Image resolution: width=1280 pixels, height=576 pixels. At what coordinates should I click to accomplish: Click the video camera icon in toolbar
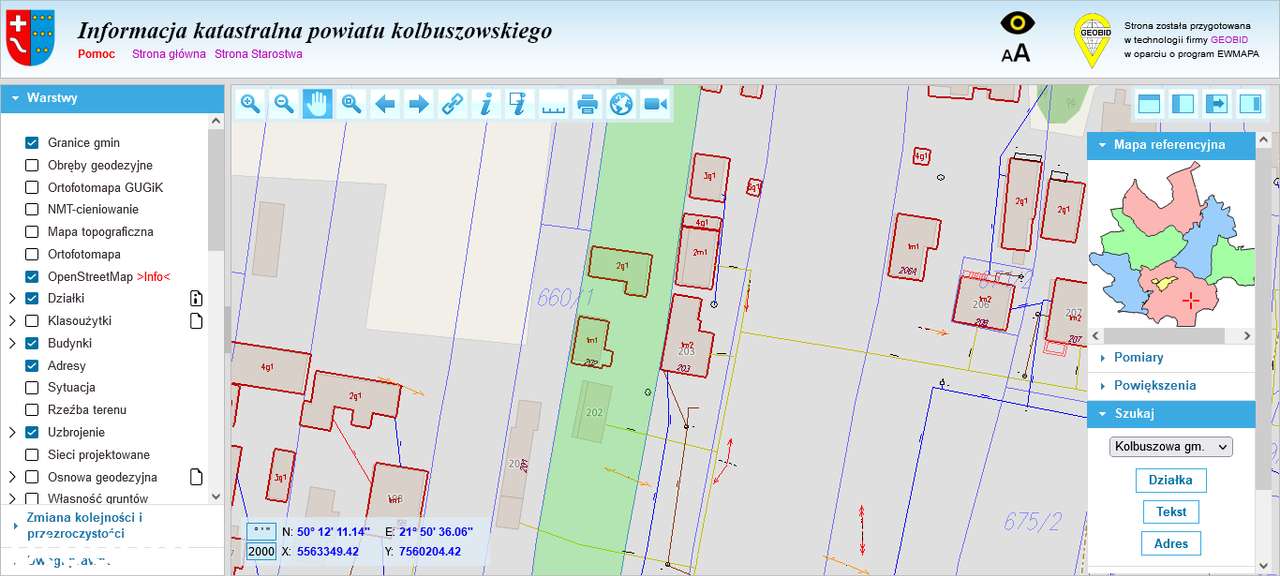655,103
